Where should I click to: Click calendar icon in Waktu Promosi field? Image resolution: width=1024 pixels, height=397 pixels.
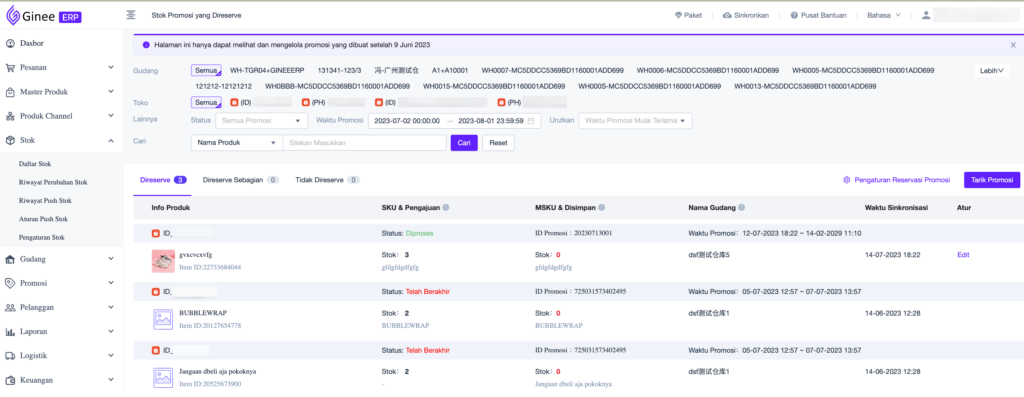[531, 121]
